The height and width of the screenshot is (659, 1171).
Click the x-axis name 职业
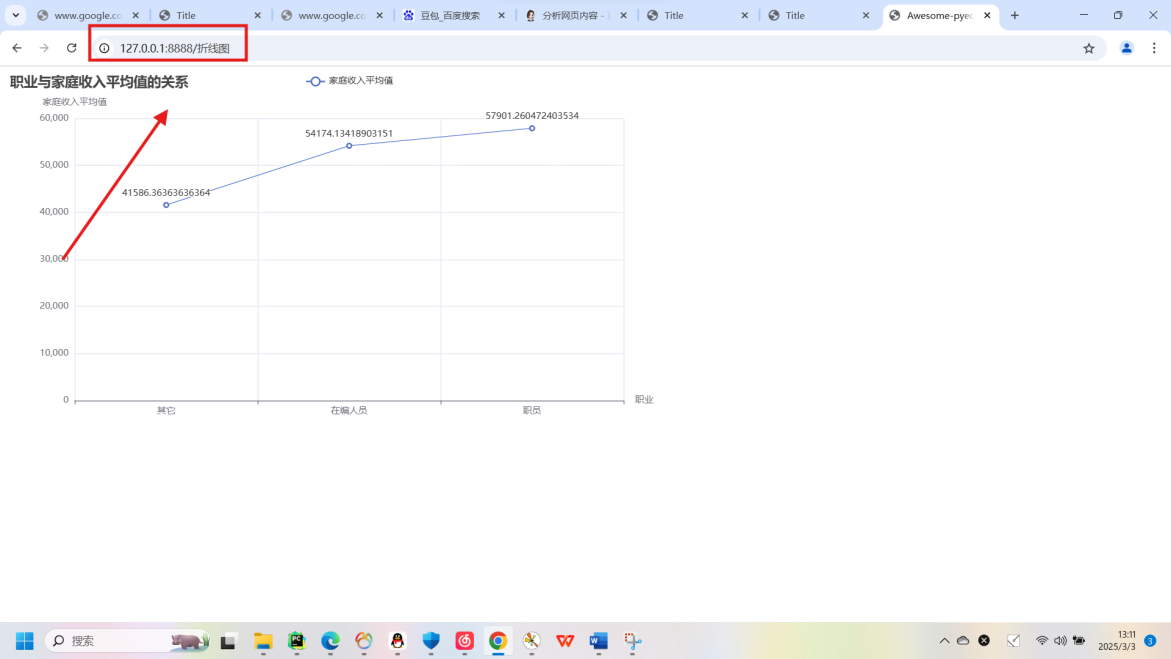(644, 400)
